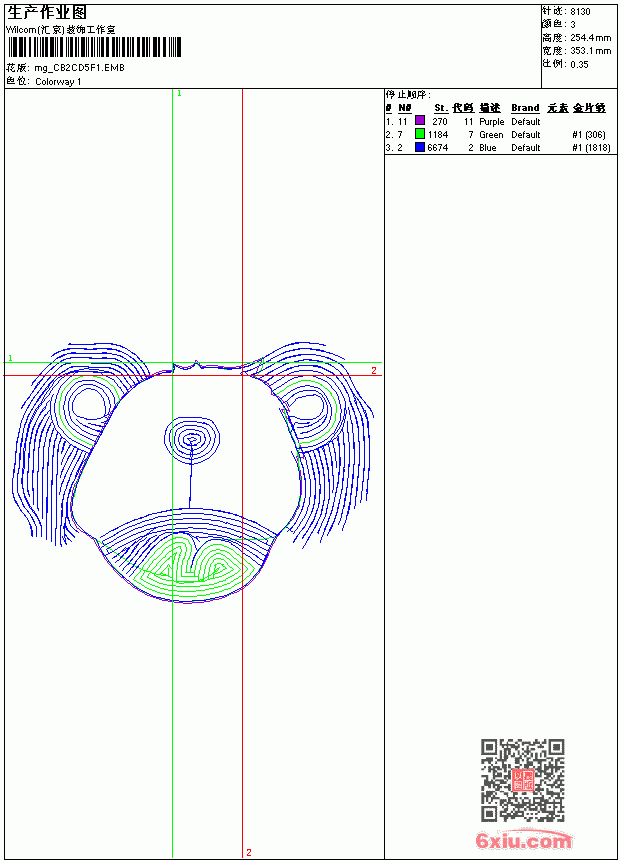Screen dimensions: 620x860
Task: Click the St. column header
Action: (x=441, y=108)
